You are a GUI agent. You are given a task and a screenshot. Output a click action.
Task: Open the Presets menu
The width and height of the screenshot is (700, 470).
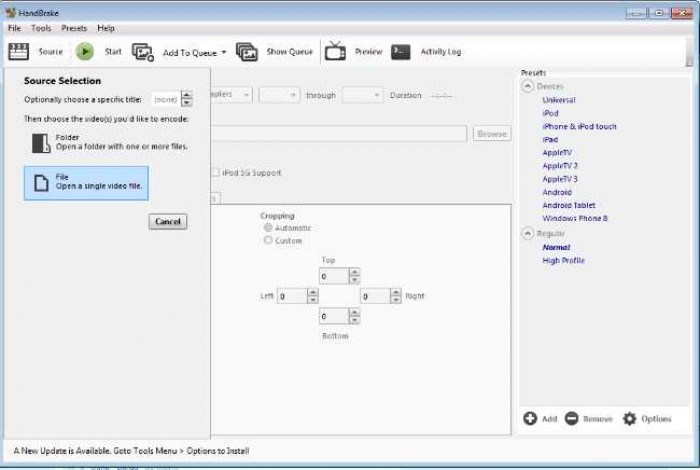click(x=74, y=28)
